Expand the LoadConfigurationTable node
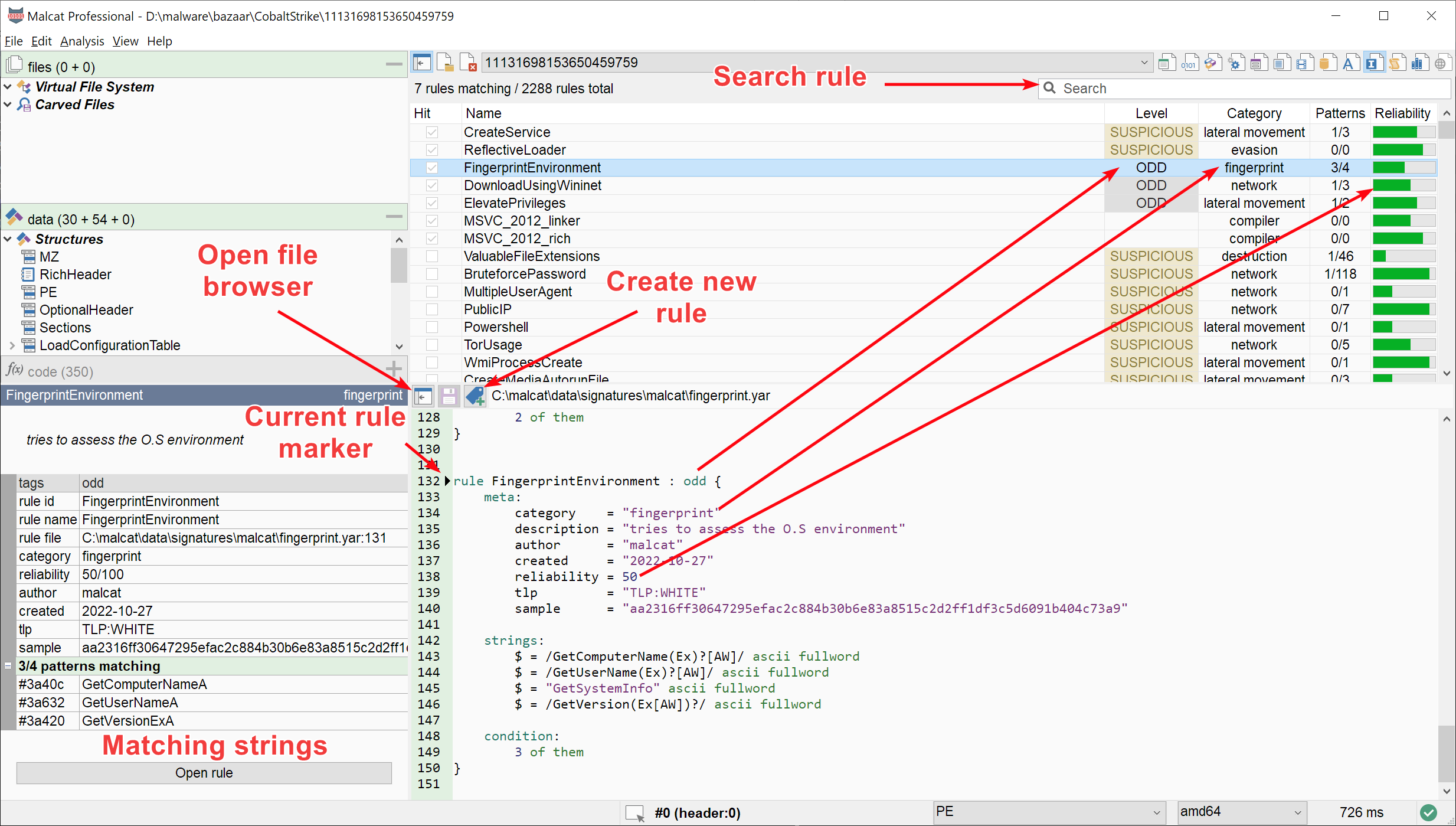1456x826 pixels. [12, 345]
